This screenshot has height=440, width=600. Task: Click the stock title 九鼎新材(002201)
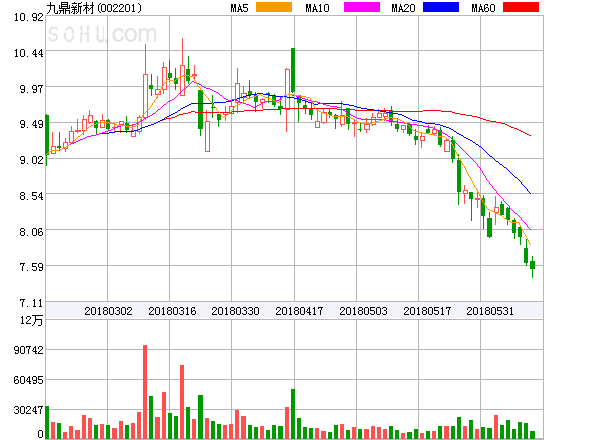coord(94,8)
